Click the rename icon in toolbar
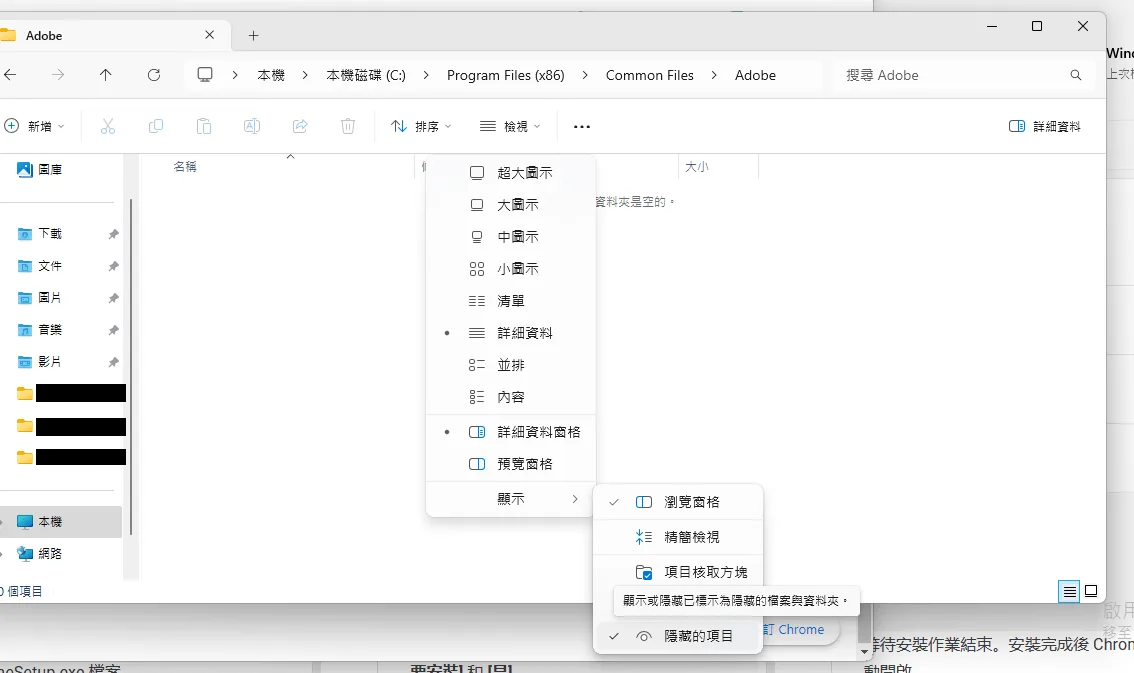This screenshot has height=673, width=1134. 252,127
